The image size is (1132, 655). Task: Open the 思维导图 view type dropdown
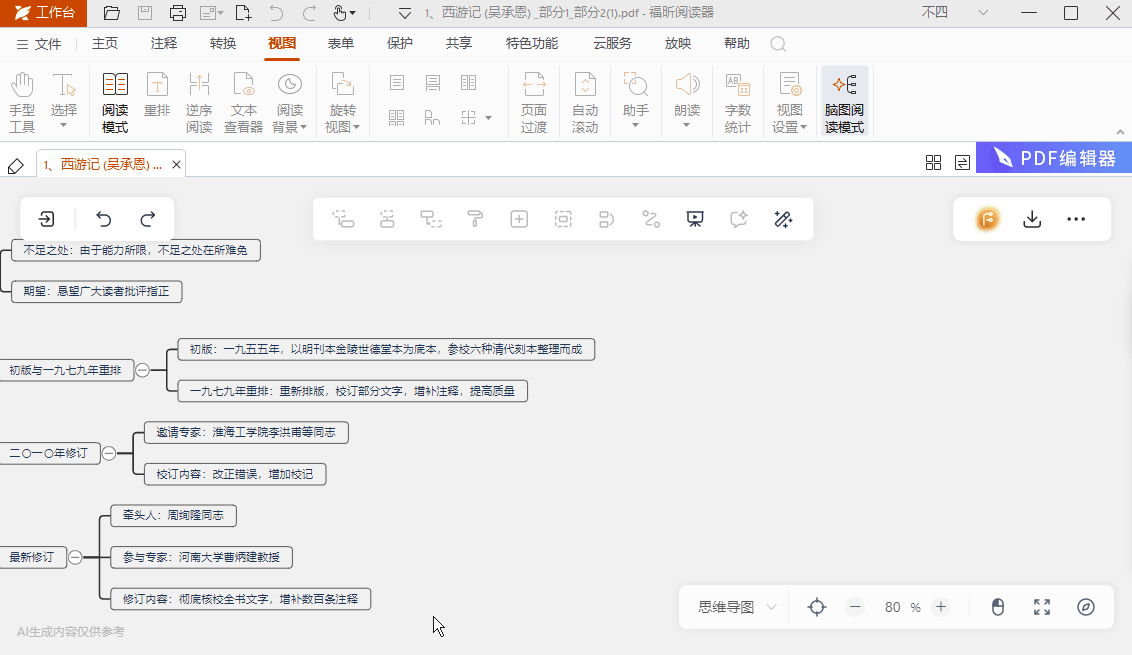[733, 606]
